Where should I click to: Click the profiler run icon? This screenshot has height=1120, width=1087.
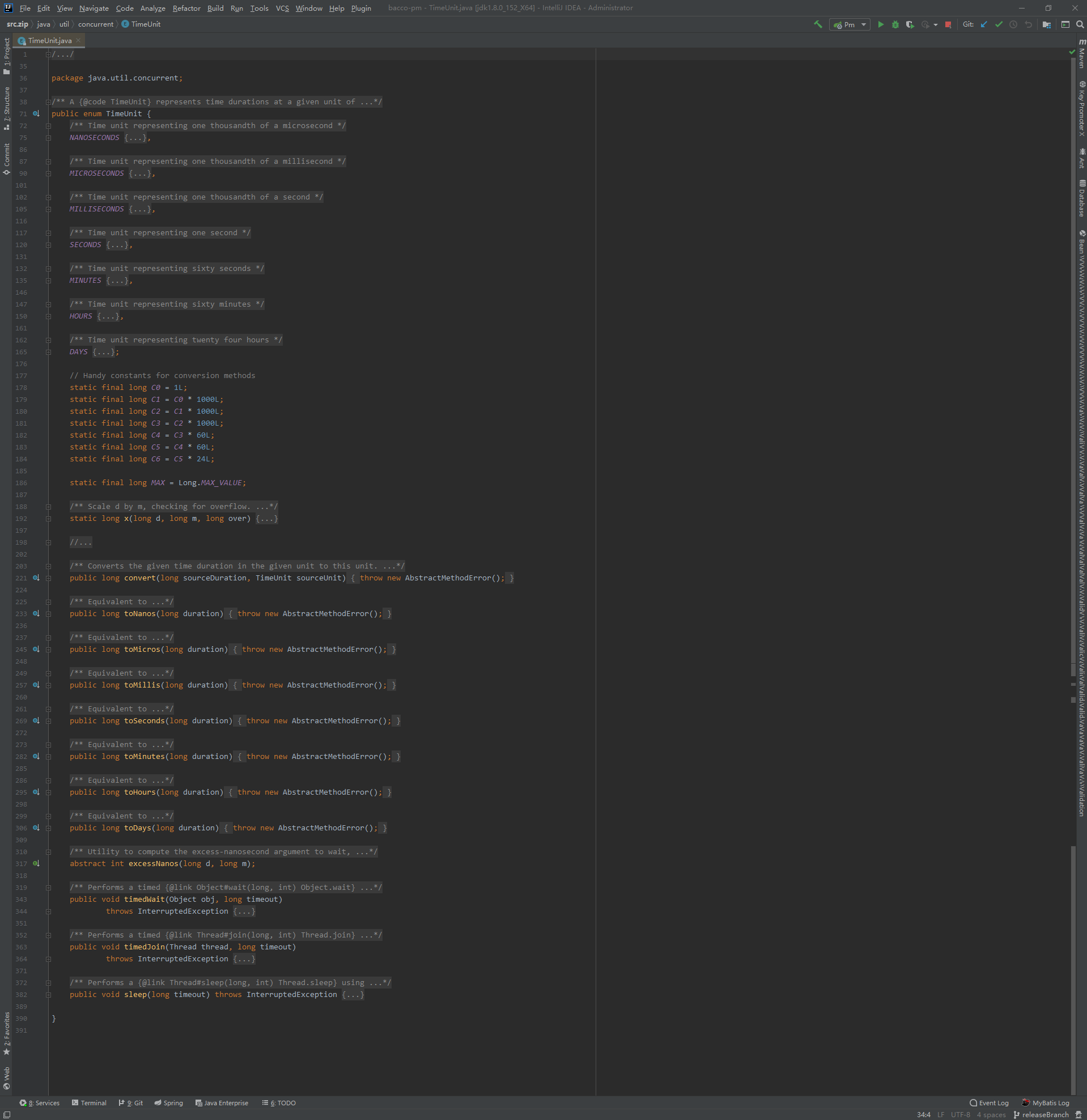(x=925, y=24)
